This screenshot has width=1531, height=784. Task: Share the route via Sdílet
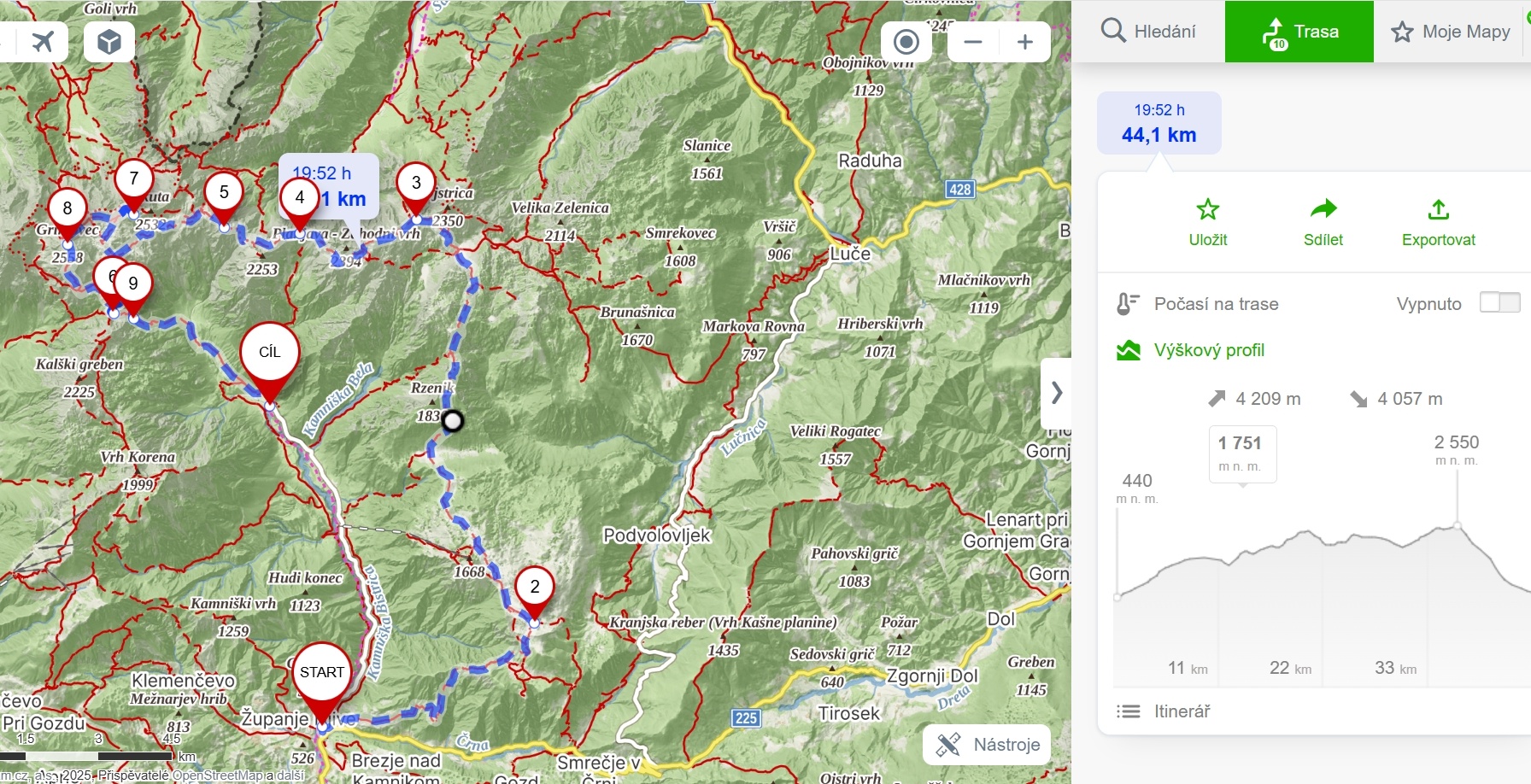[x=1323, y=222]
